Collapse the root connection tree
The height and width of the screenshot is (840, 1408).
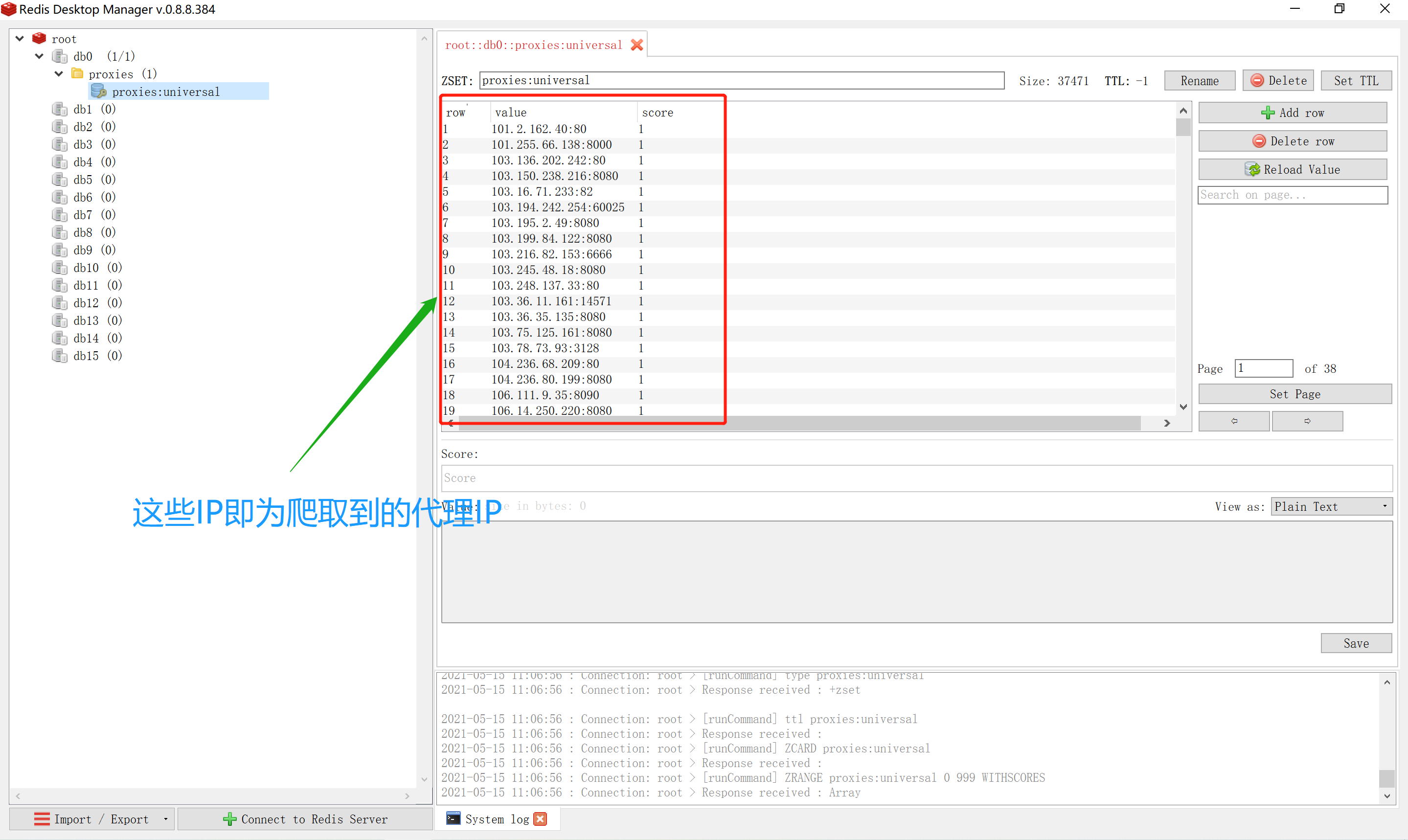point(20,39)
